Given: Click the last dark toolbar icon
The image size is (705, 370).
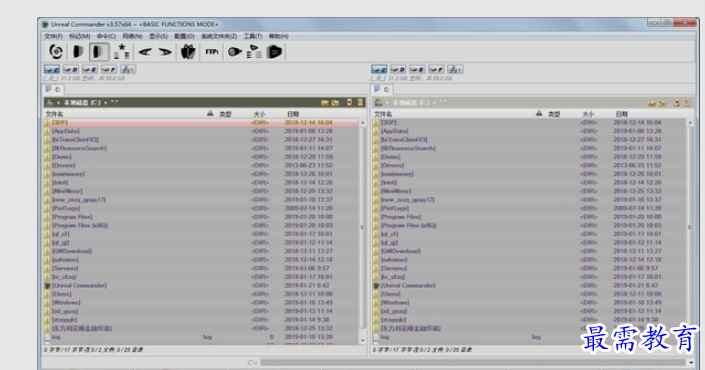Looking at the screenshot, I should pyautogui.click(x=274, y=52).
